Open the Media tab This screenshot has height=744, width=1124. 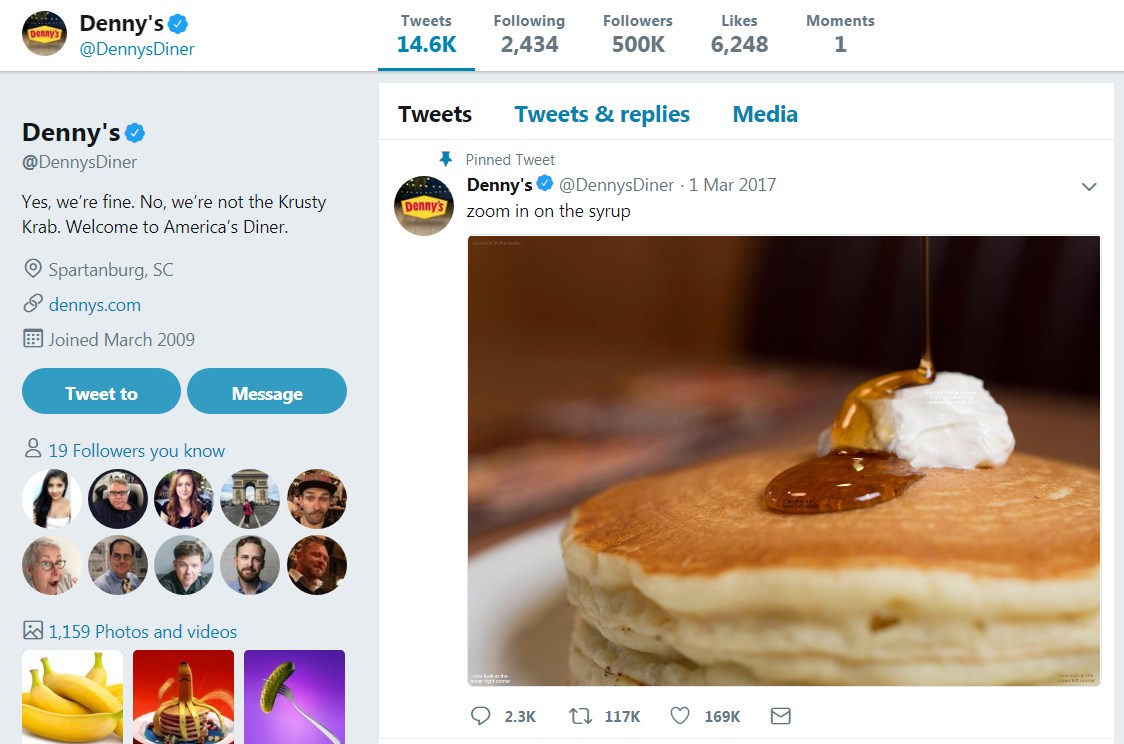tap(765, 114)
